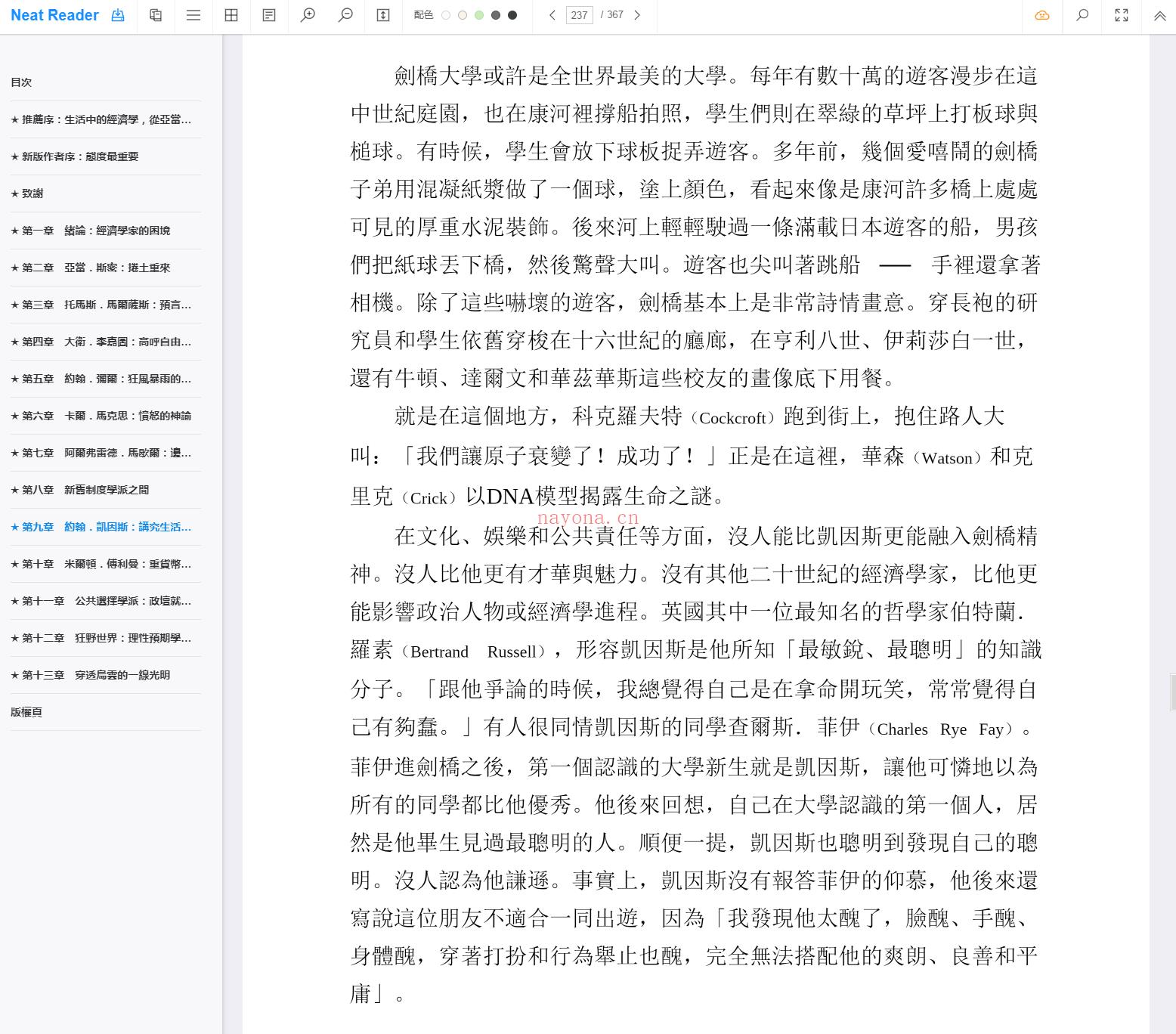Screen dimensions: 1176x1034
Task: Toggle the fullscreen icon
Action: (1122, 15)
